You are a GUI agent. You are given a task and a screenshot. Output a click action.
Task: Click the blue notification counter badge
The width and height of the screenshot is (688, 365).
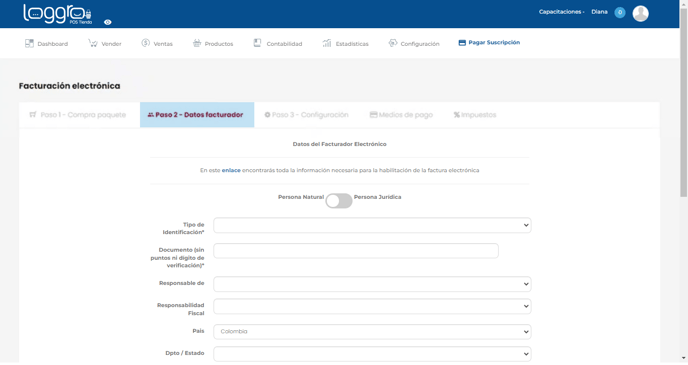click(x=620, y=12)
